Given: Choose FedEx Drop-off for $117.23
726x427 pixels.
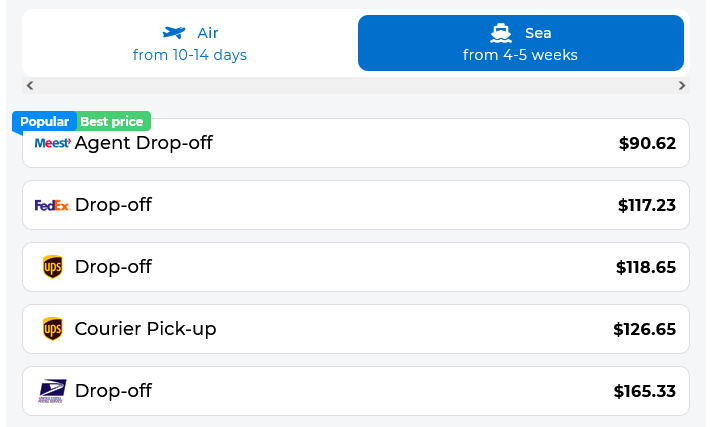Looking at the screenshot, I should click(356, 205).
